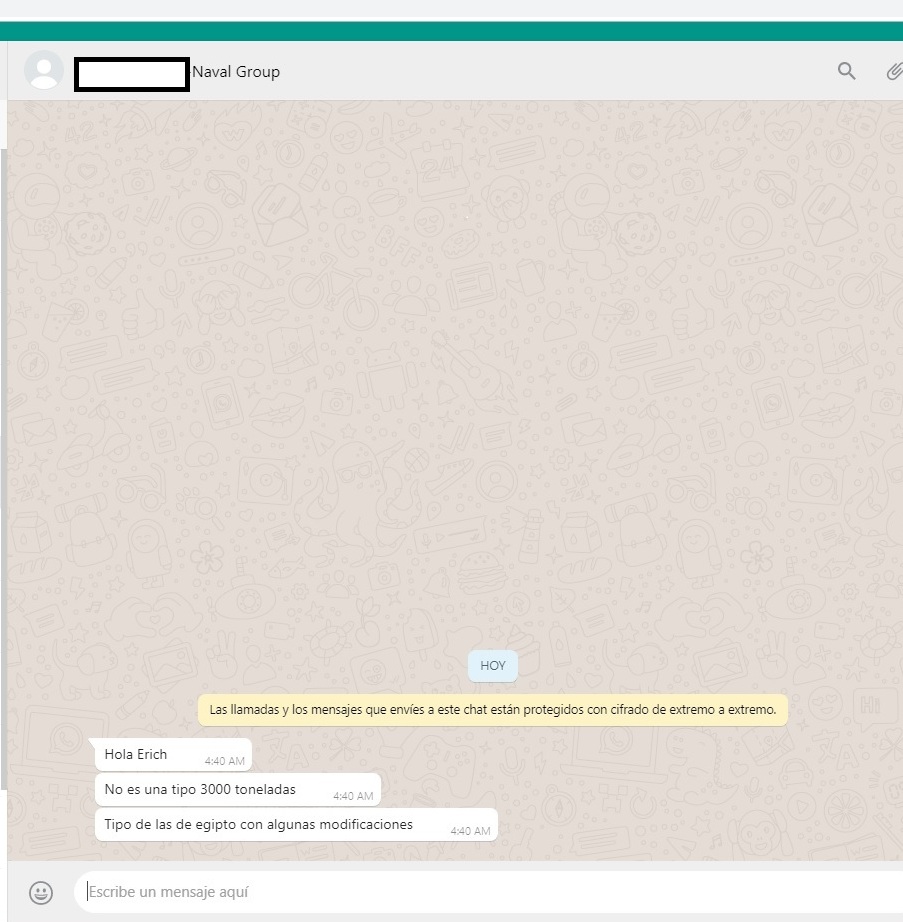Open the end-to-end encryption notice
Image resolution: width=903 pixels, height=922 pixels.
(x=493, y=710)
